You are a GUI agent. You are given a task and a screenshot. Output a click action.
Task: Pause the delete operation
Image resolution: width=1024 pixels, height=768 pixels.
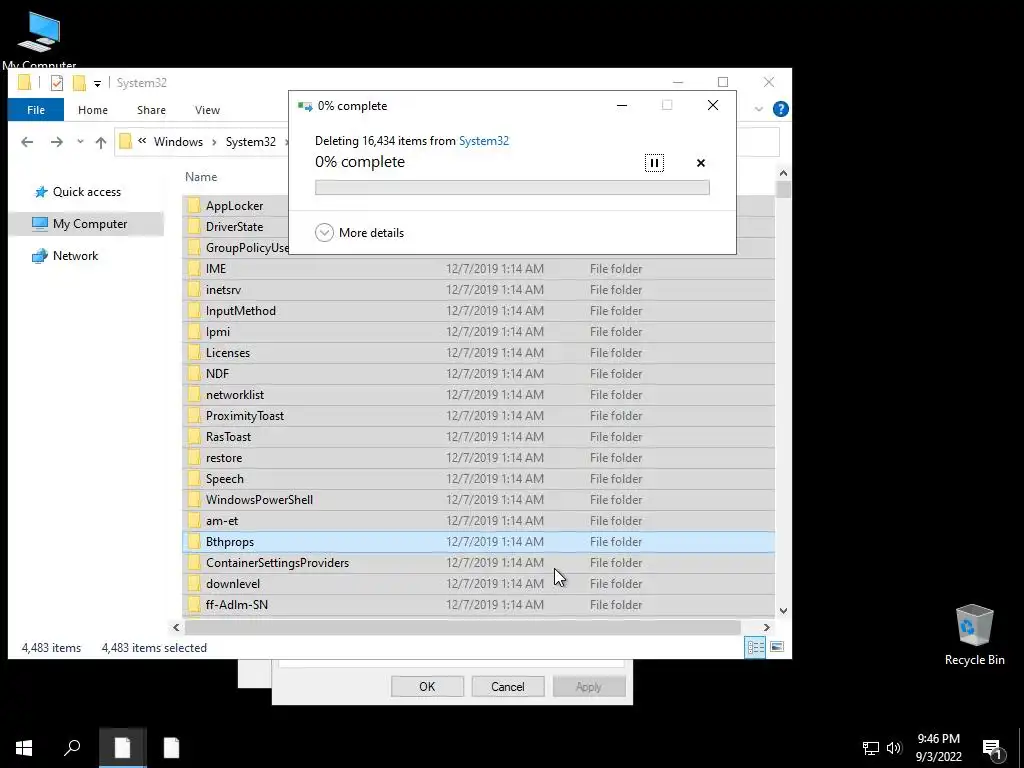coord(654,163)
